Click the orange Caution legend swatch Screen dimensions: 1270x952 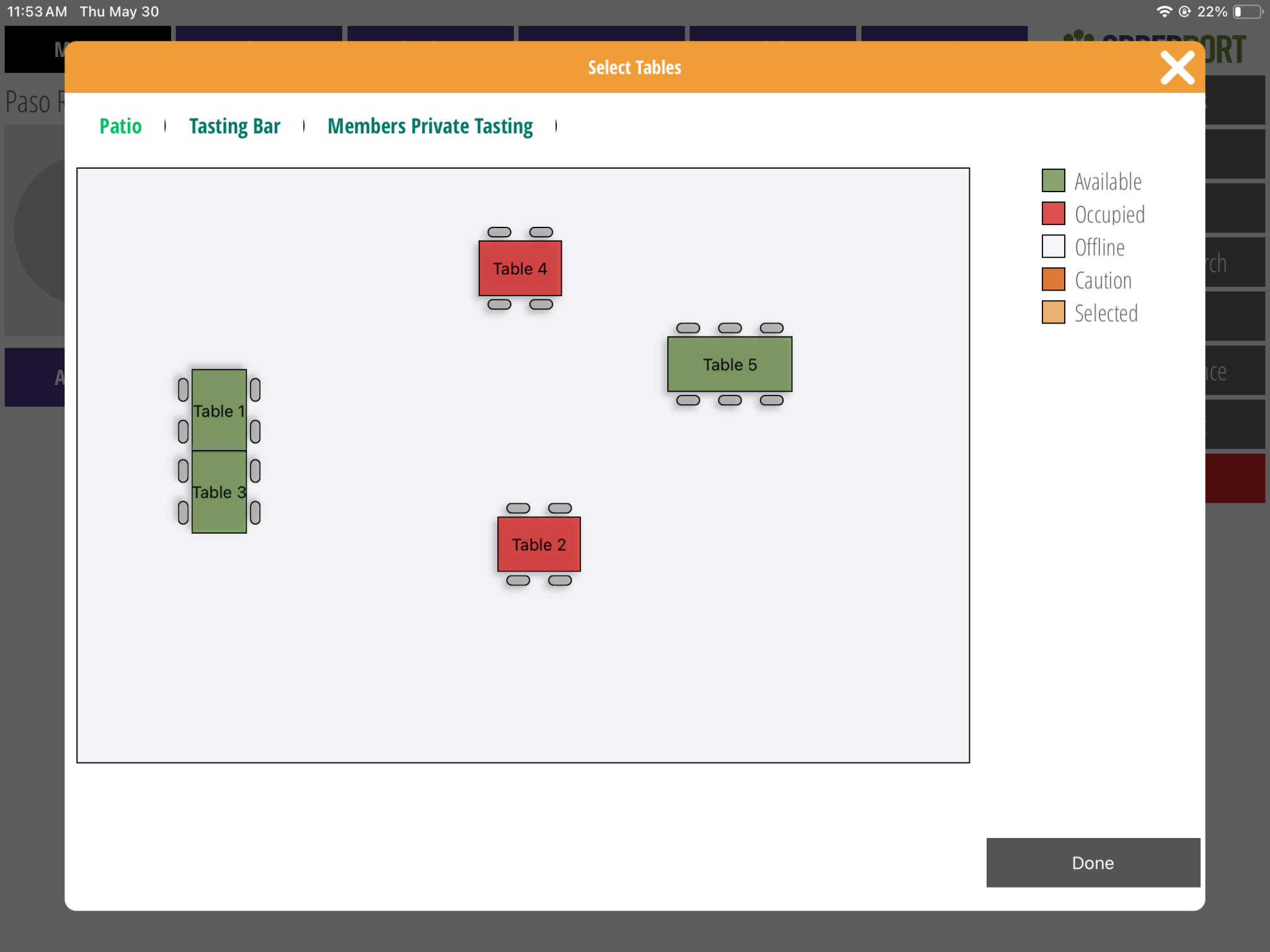pyautogui.click(x=1053, y=280)
